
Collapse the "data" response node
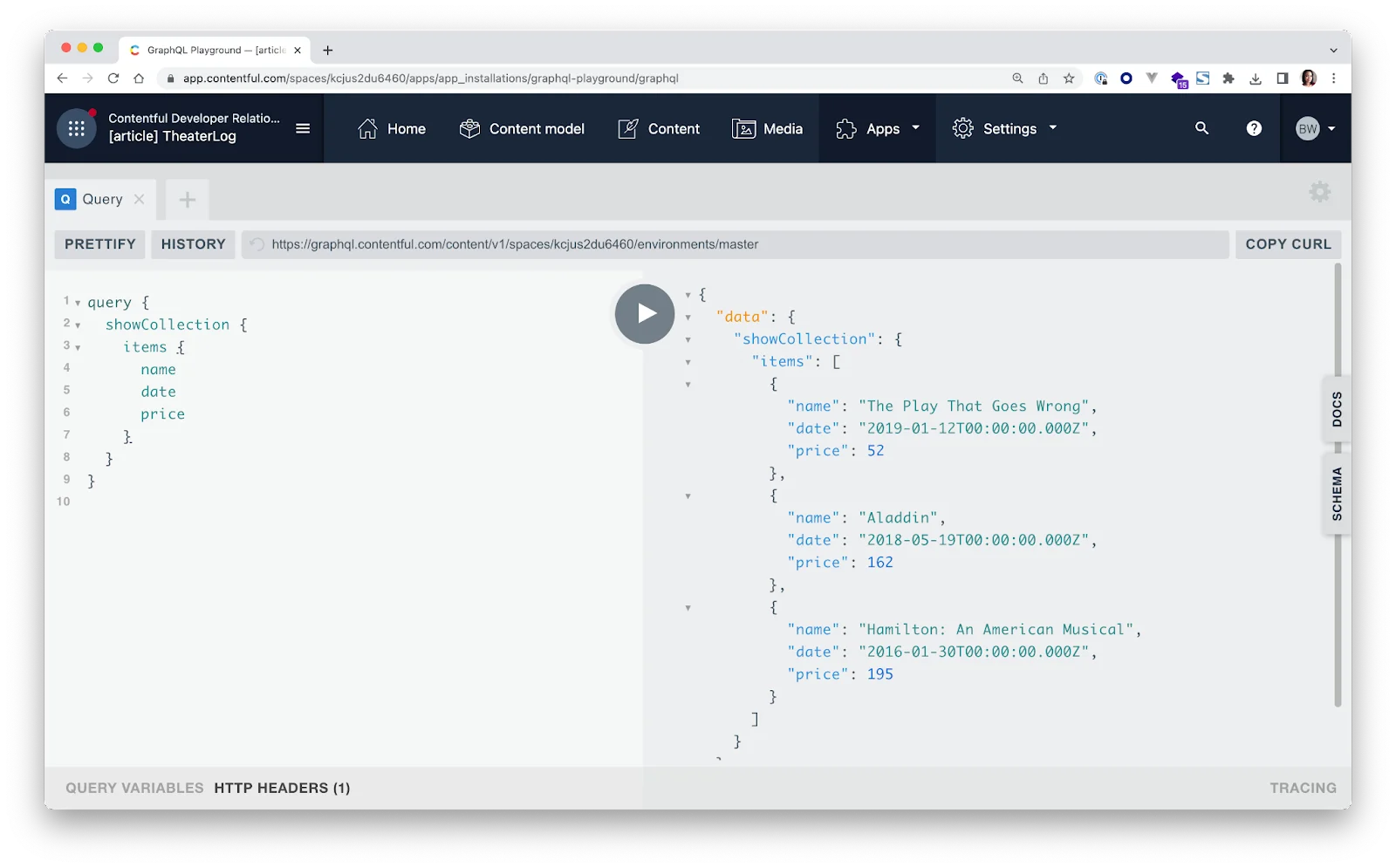coord(688,318)
